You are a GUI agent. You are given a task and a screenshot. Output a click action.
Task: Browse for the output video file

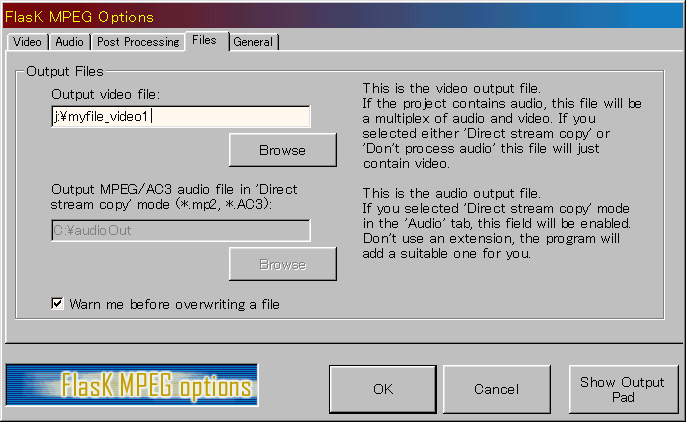tap(283, 150)
